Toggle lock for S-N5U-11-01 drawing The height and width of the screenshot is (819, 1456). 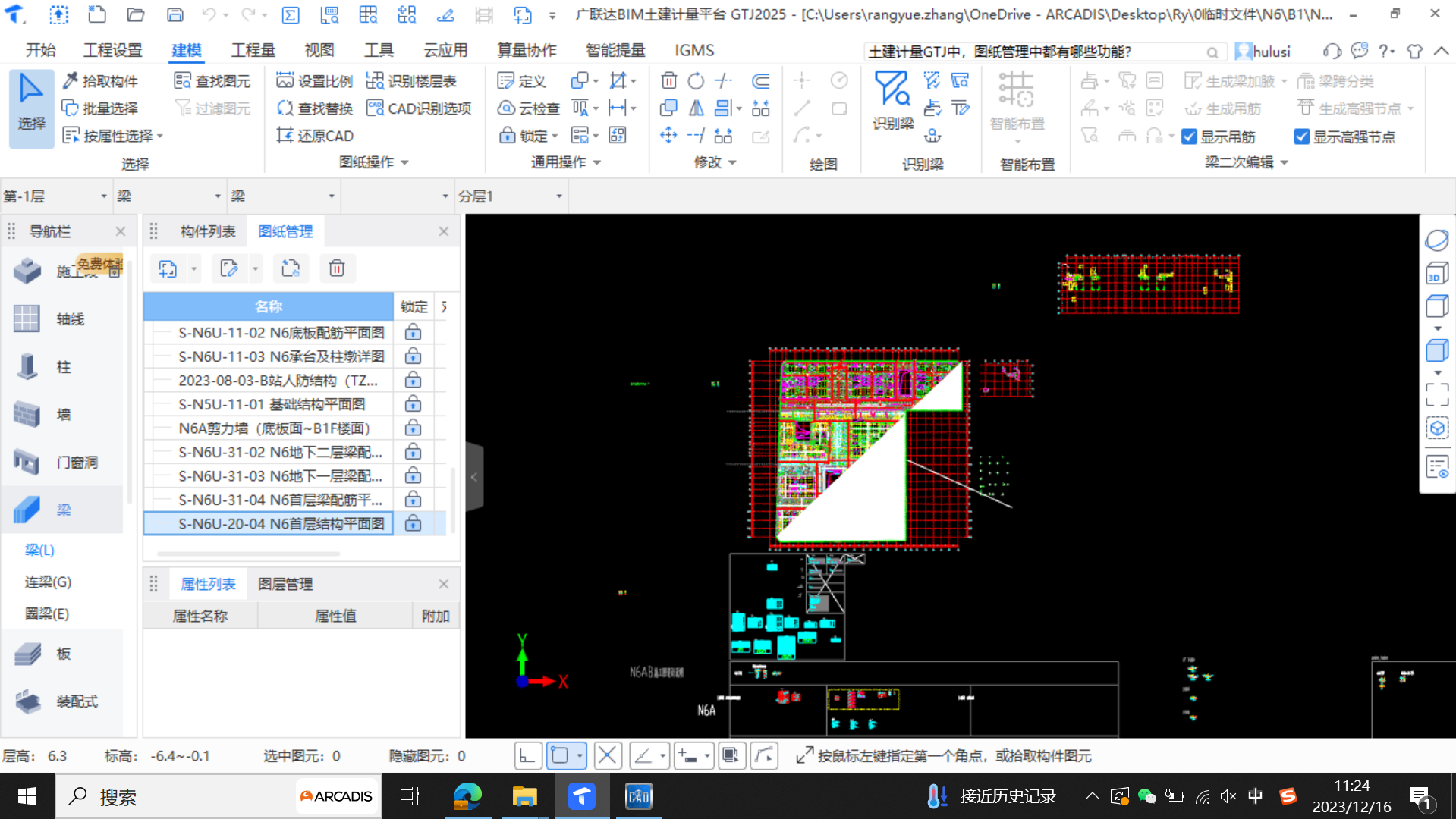click(413, 404)
